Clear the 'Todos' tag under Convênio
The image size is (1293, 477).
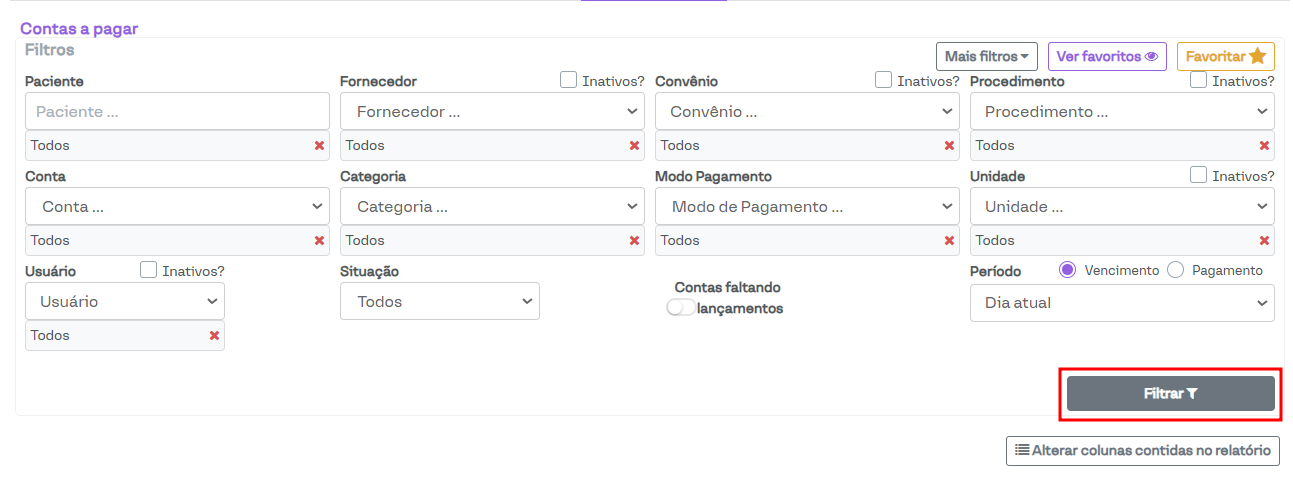pyautogui.click(x=949, y=146)
